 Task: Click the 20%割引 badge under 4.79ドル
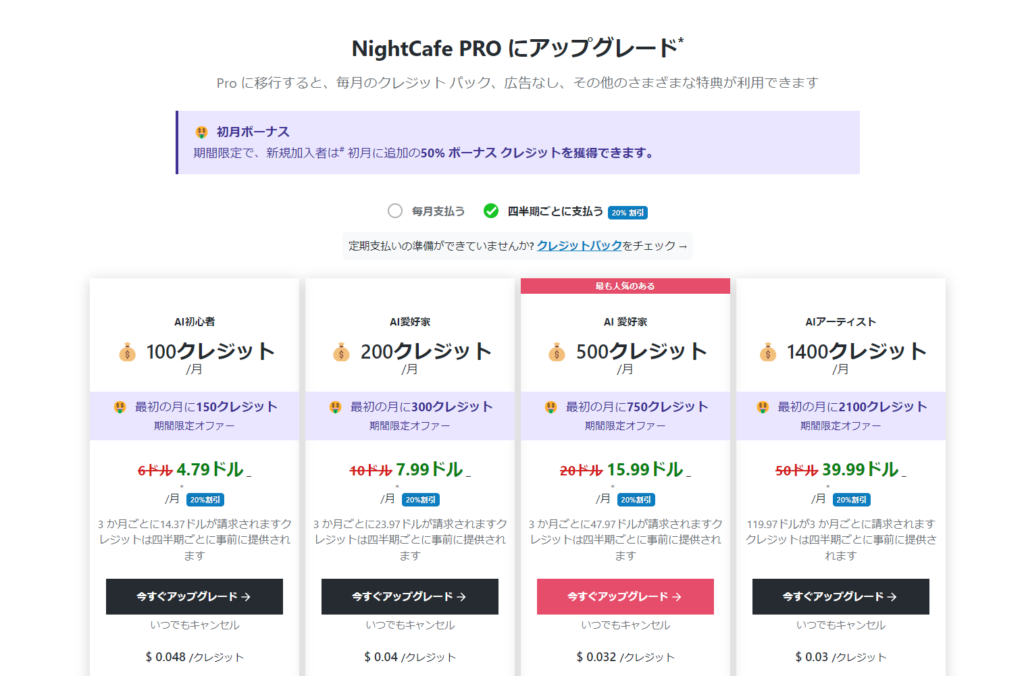pyautogui.click(x=205, y=500)
